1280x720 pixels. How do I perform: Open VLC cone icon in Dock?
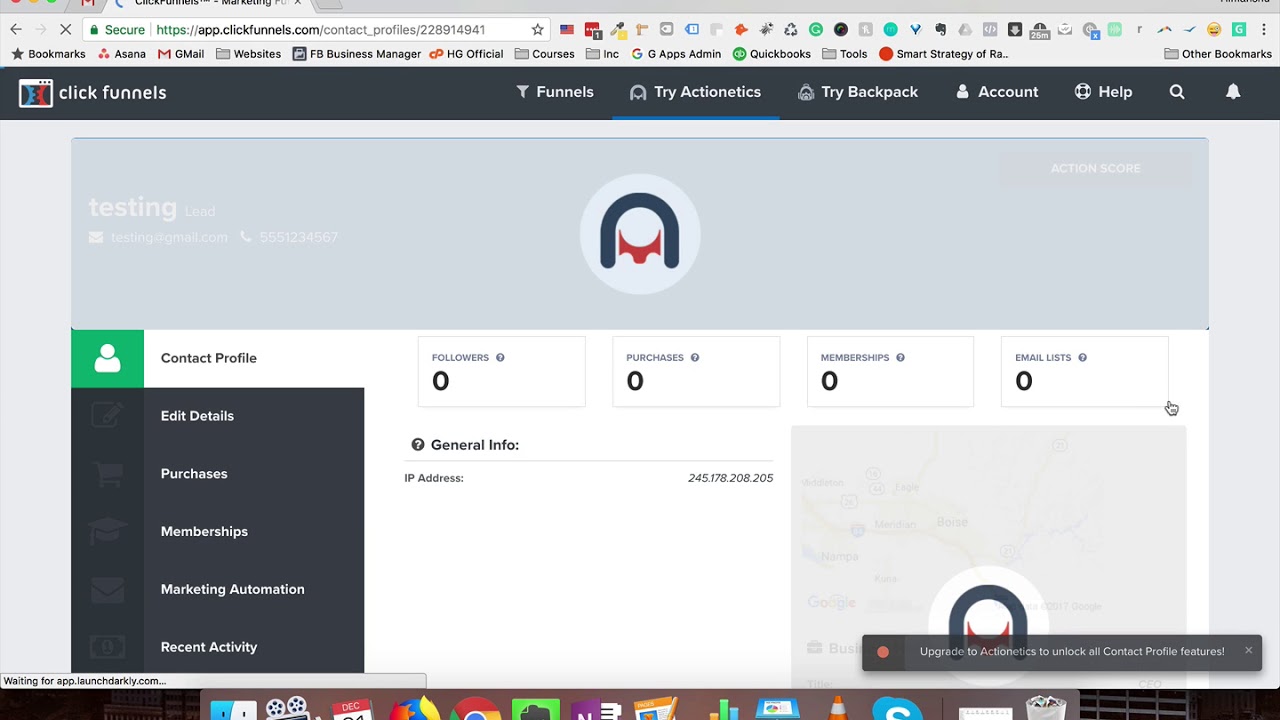click(838, 708)
